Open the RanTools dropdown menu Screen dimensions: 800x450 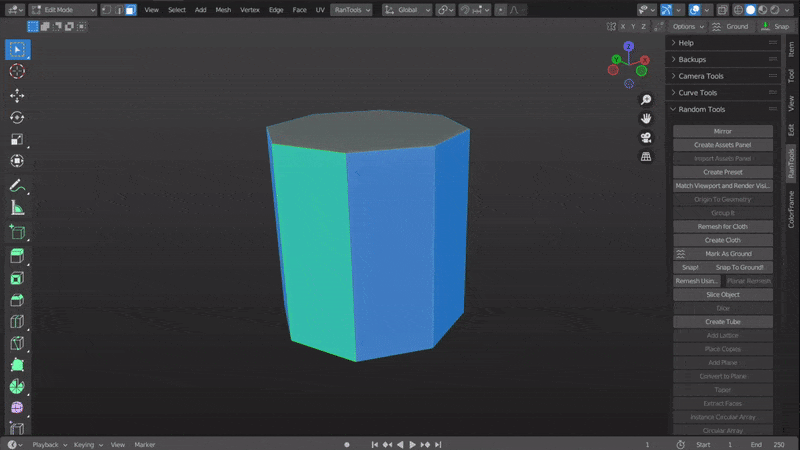click(352, 10)
